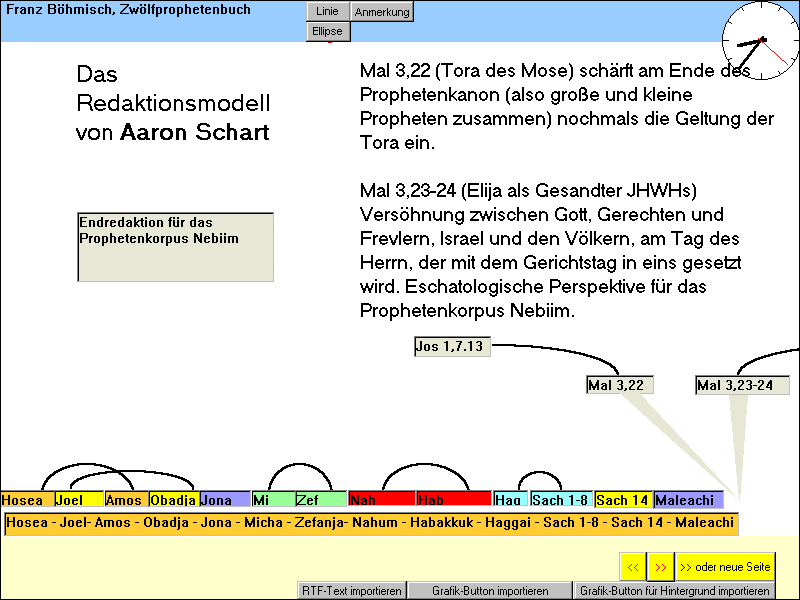This screenshot has width=800, height=600.
Task: Click '>> oder neue Seite' button
Action: [725, 567]
